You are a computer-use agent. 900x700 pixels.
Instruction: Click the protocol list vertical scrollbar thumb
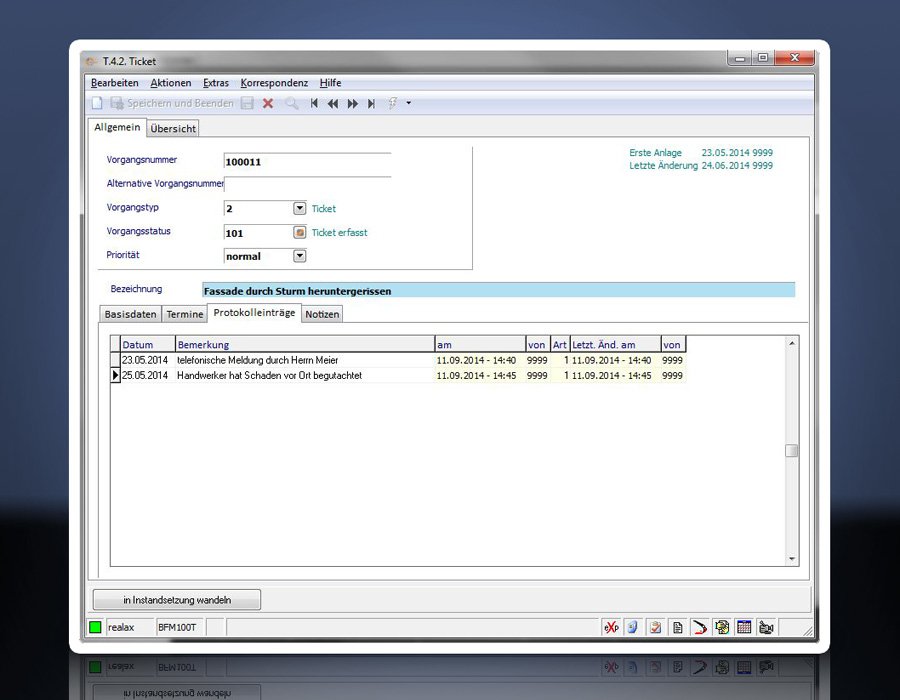792,451
